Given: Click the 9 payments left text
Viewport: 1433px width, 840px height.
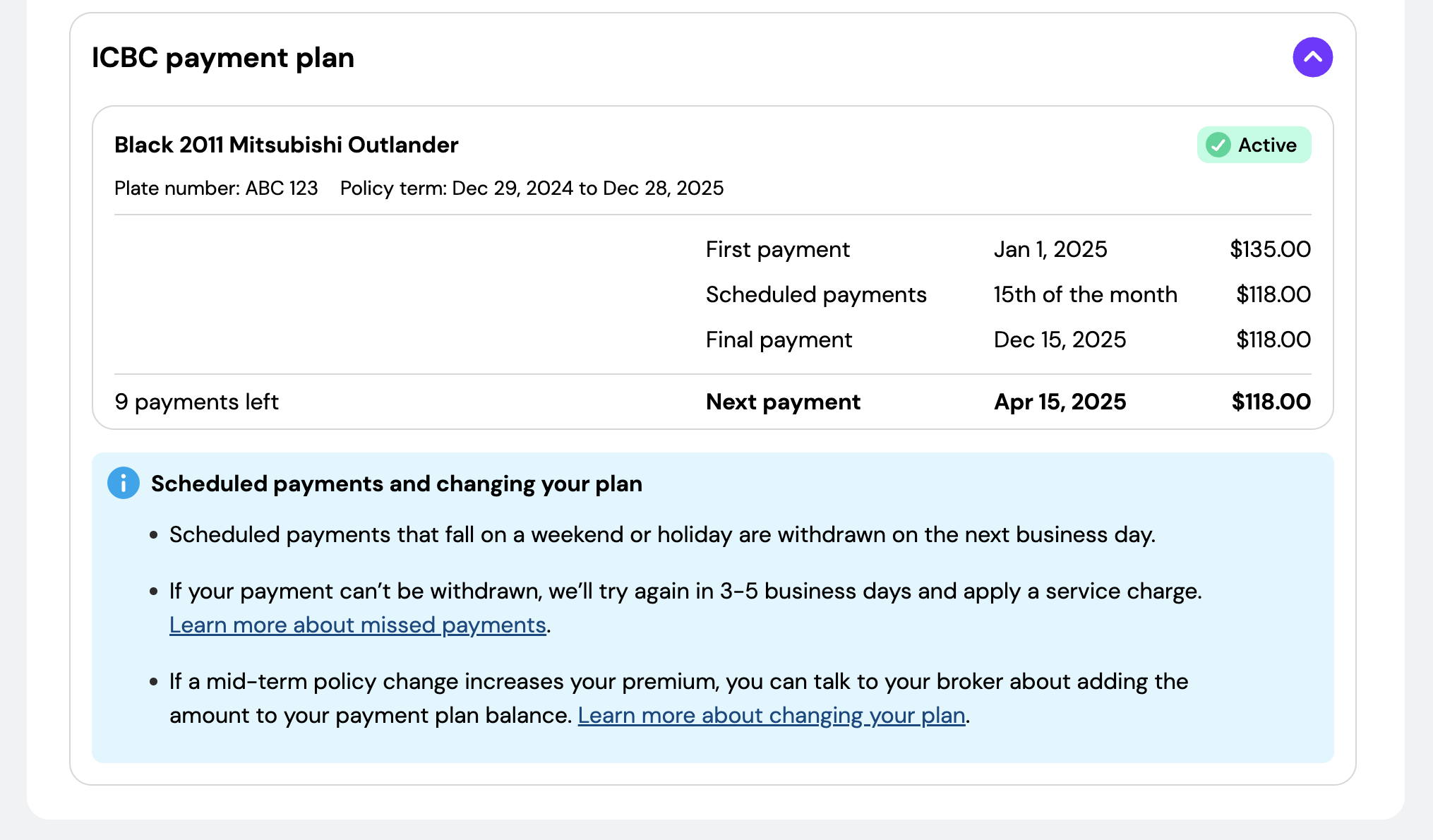Looking at the screenshot, I should tap(197, 402).
